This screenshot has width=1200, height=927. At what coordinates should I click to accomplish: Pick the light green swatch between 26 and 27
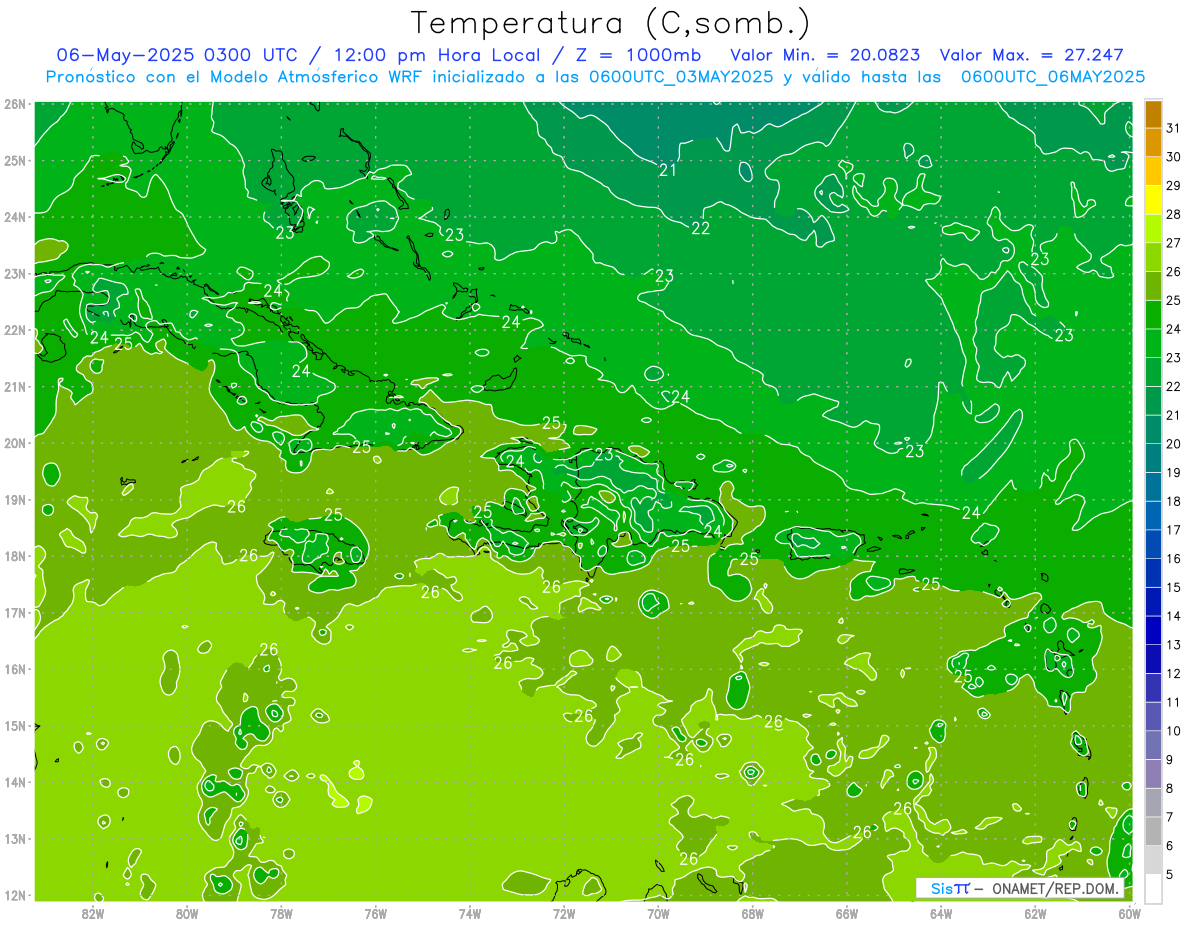[1153, 257]
